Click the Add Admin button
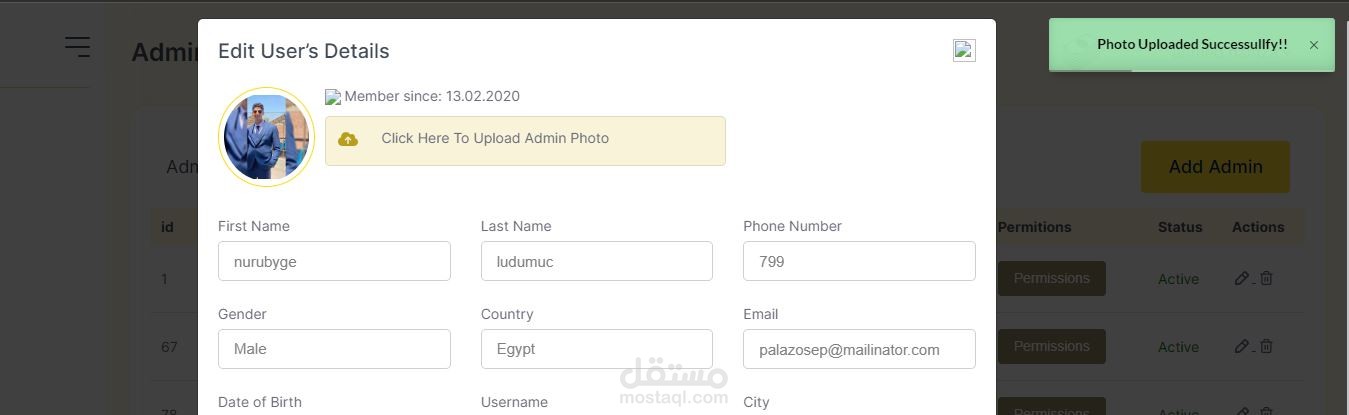This screenshot has width=1349, height=415. pyautogui.click(x=1215, y=167)
